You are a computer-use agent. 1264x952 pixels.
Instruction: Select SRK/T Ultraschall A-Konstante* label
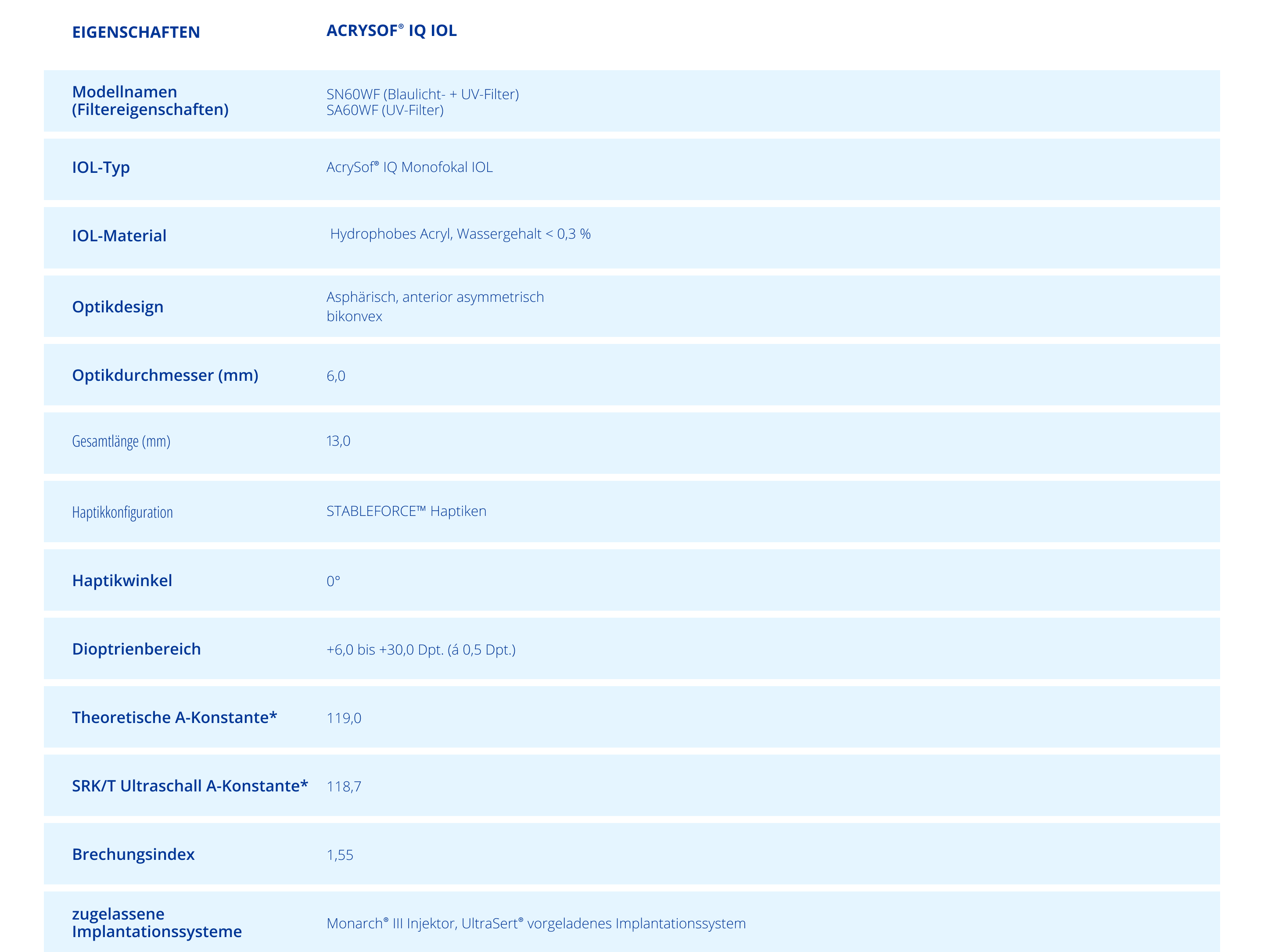pyautogui.click(x=190, y=786)
